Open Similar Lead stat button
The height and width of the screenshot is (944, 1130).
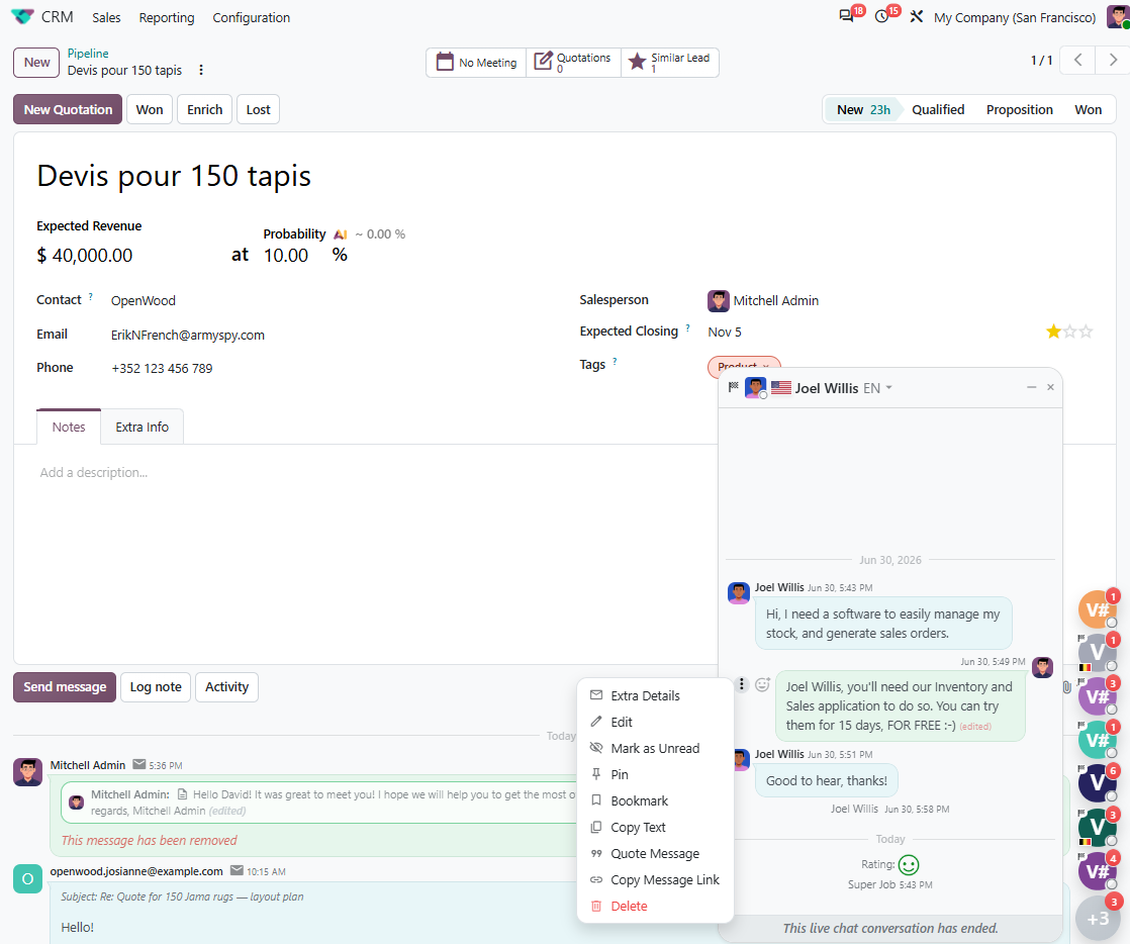pyautogui.click(x=669, y=63)
